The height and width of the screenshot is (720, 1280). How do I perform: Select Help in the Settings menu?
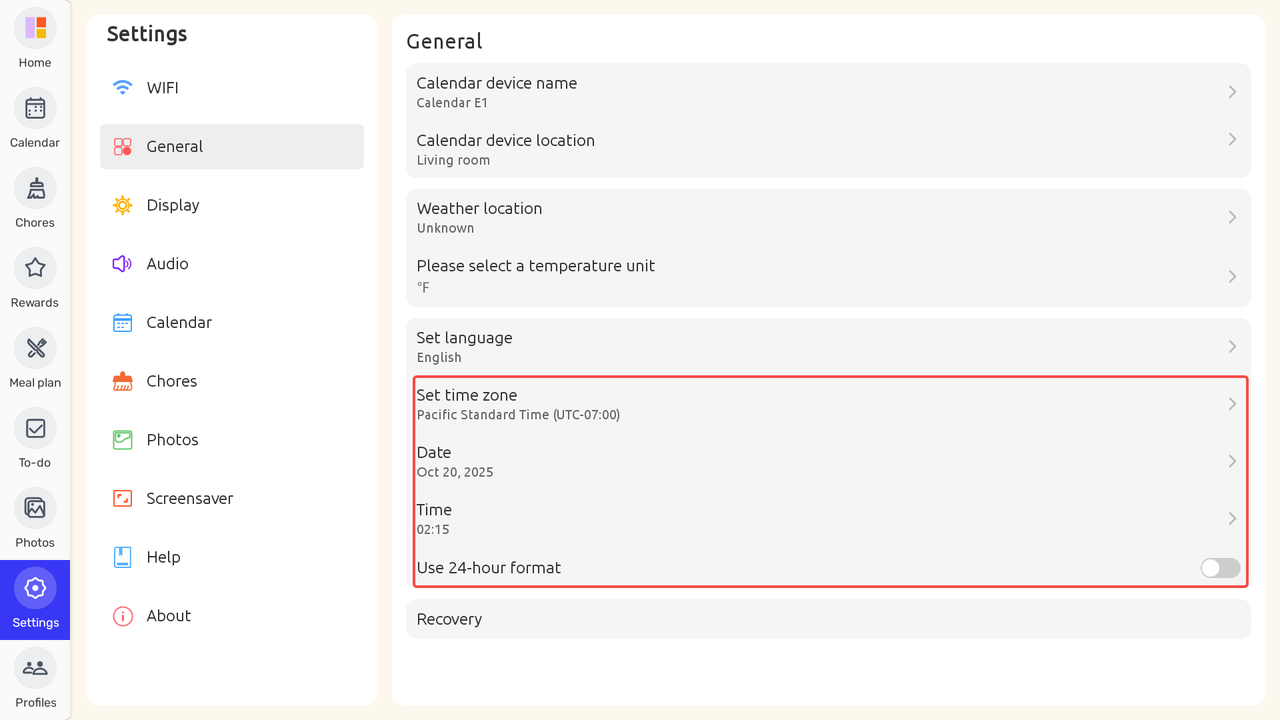(x=163, y=557)
